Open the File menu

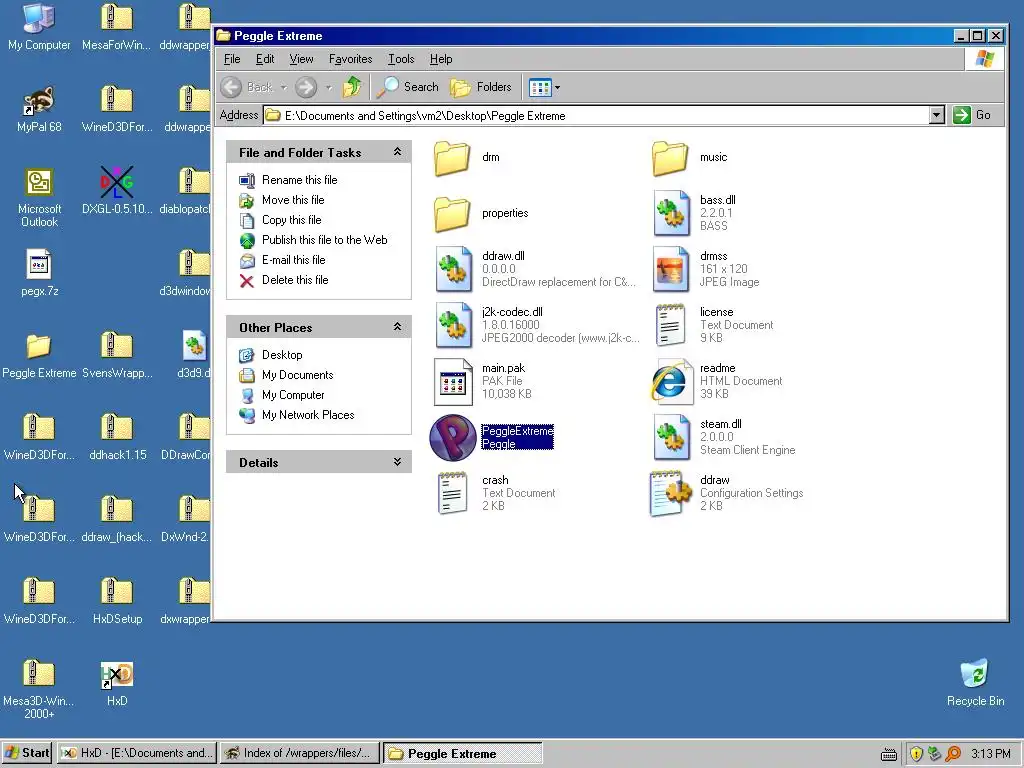[232, 59]
